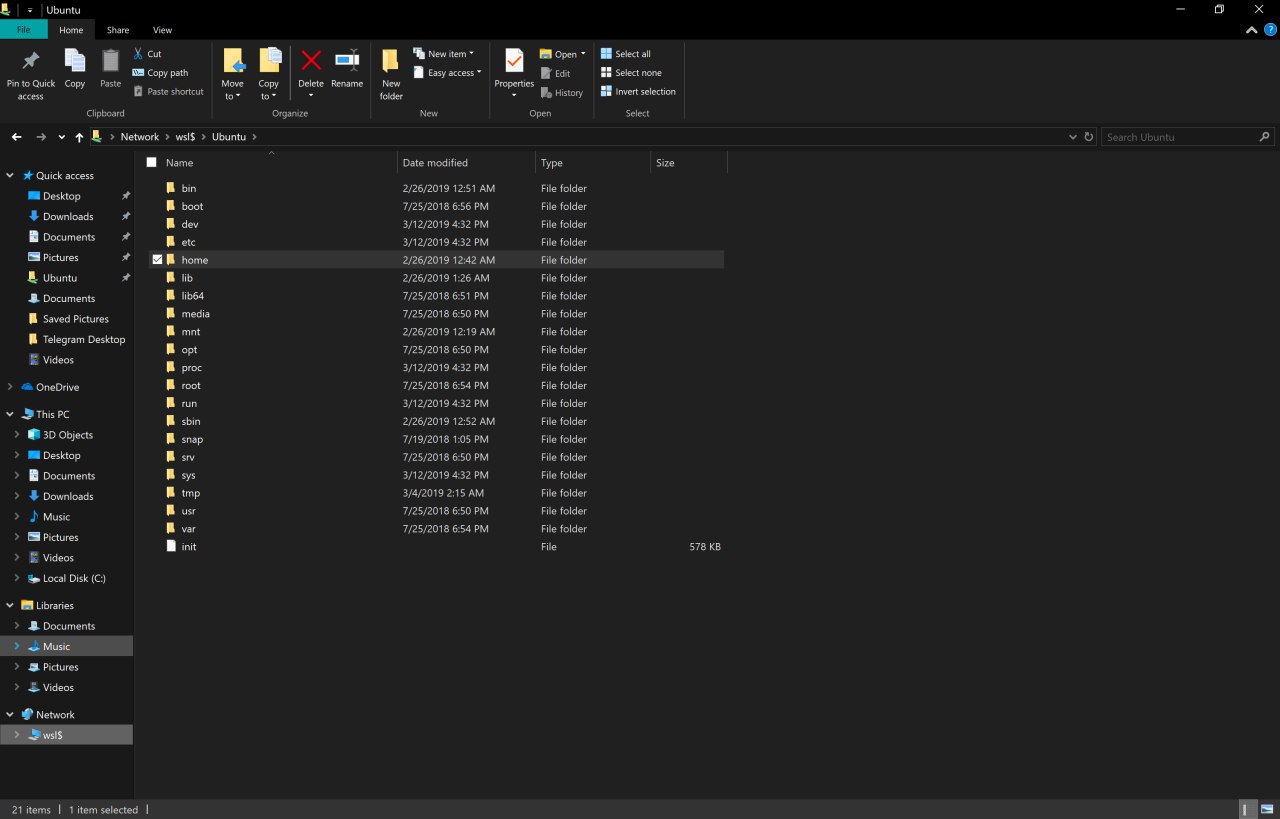Click Network in the address breadcrumb
Image resolution: width=1280 pixels, height=819 pixels.
(x=140, y=137)
